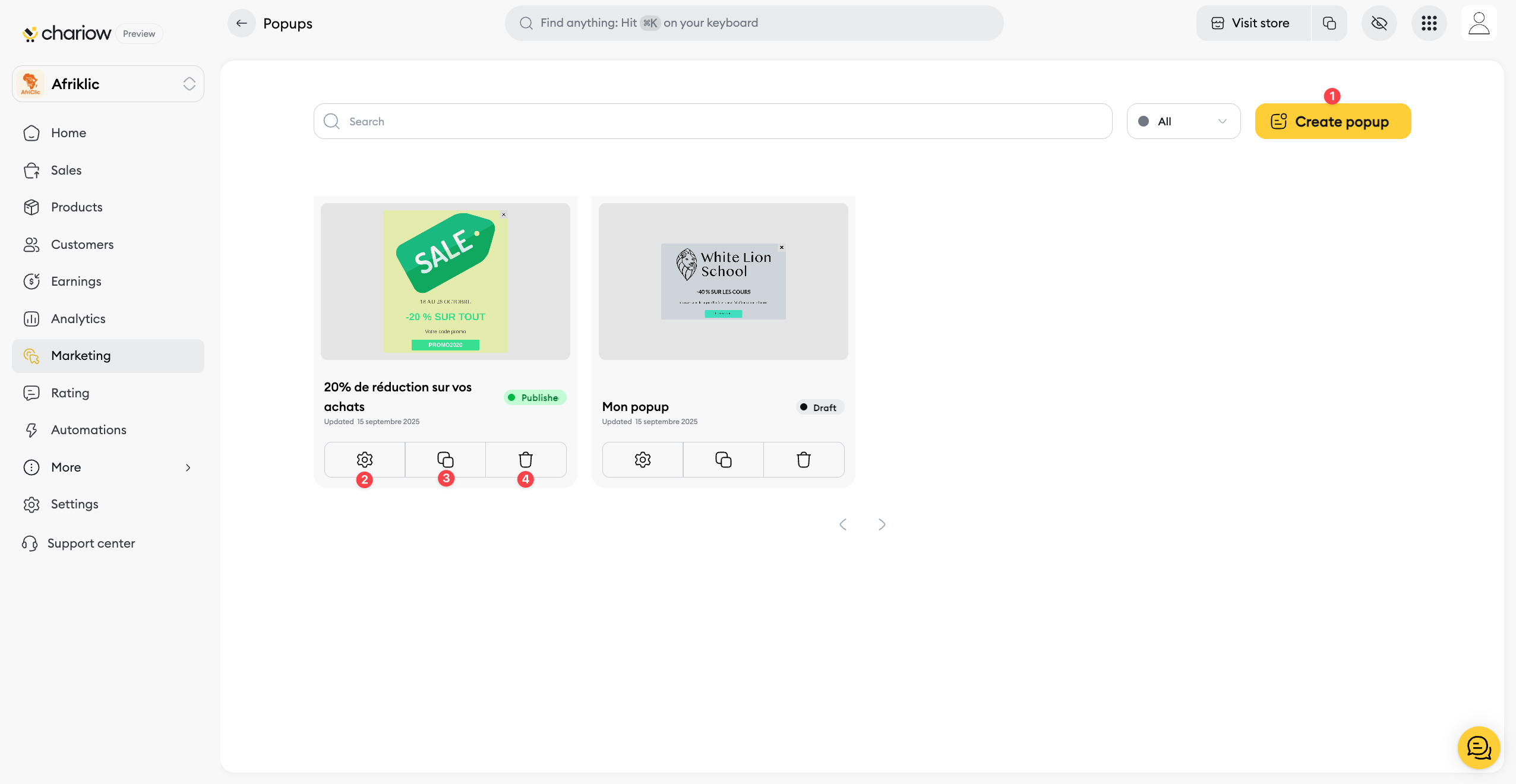Open the user profile avatar

(x=1479, y=23)
